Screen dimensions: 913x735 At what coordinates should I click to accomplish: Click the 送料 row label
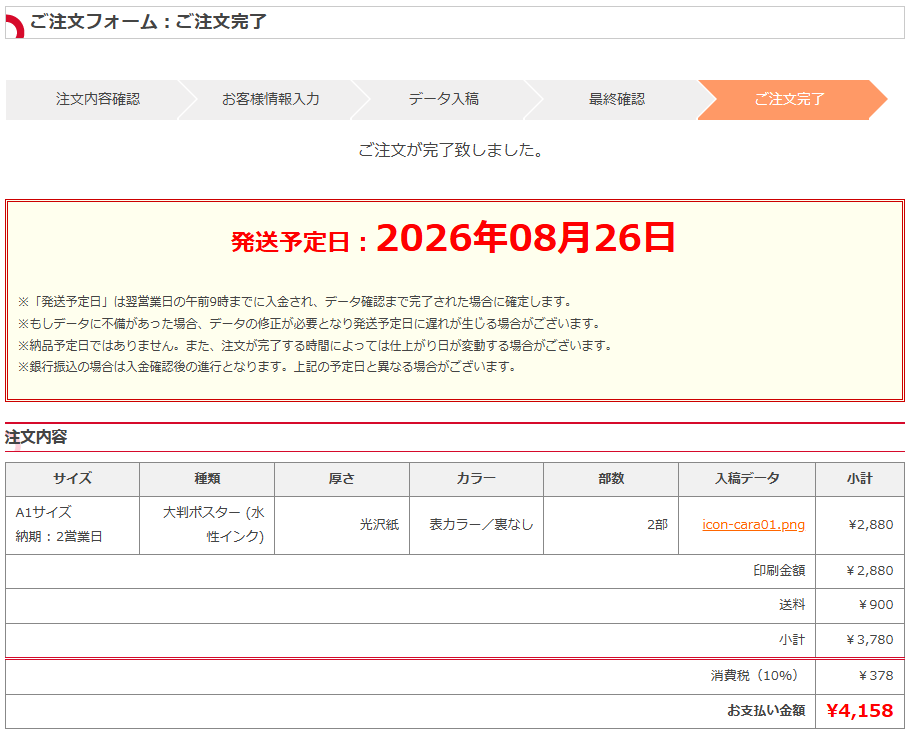pos(792,605)
